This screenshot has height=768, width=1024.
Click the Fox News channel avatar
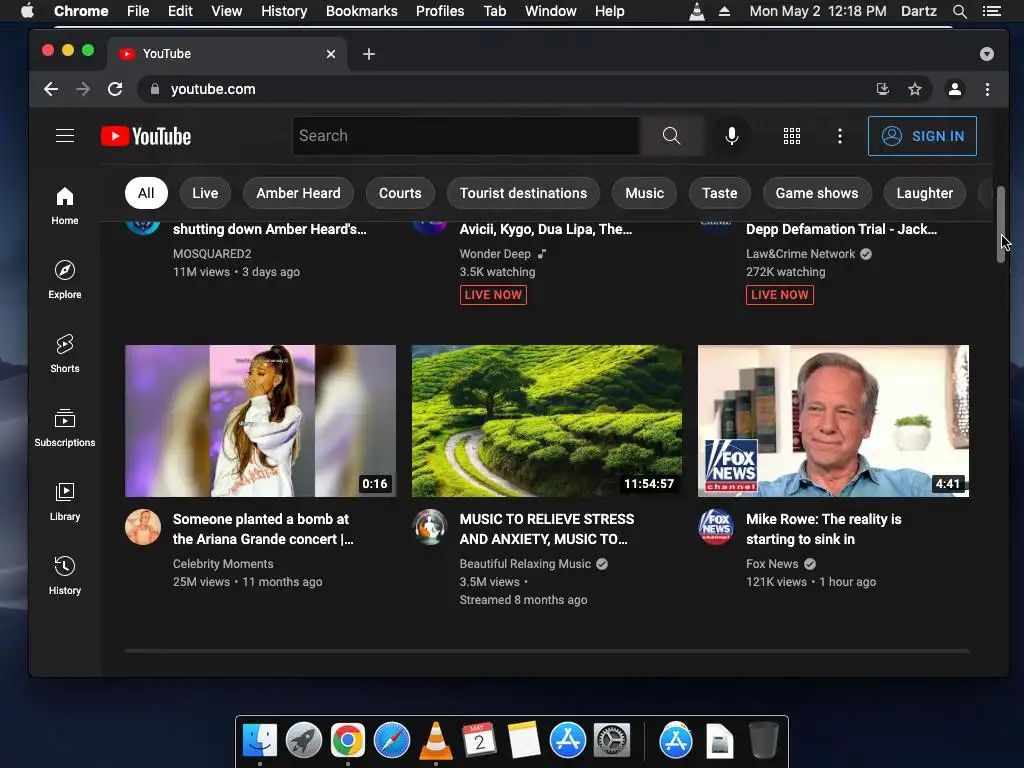point(716,527)
